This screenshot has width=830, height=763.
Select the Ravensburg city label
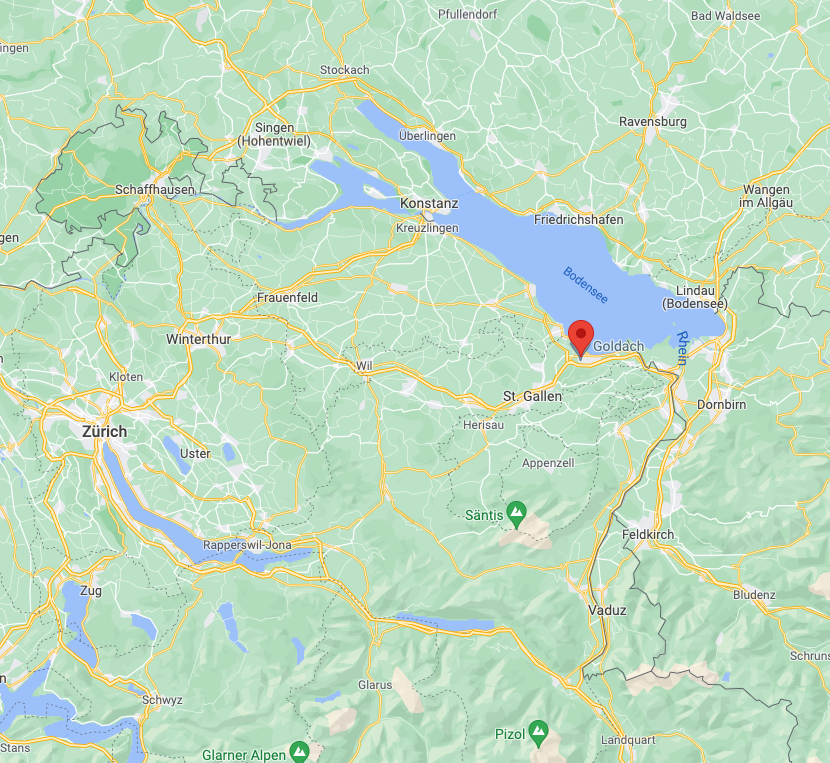click(653, 122)
